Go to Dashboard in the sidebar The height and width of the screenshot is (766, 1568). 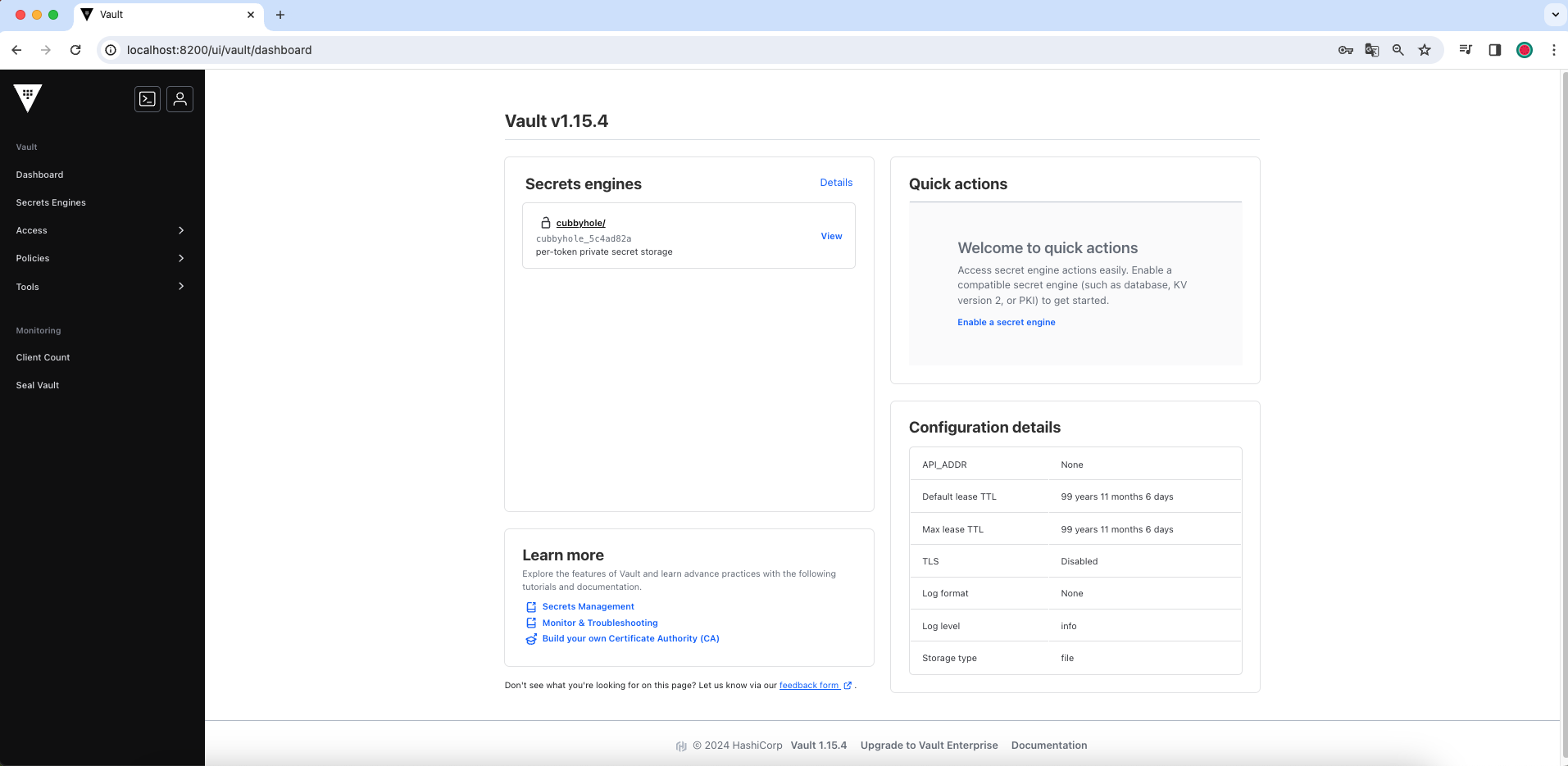pyautogui.click(x=39, y=175)
